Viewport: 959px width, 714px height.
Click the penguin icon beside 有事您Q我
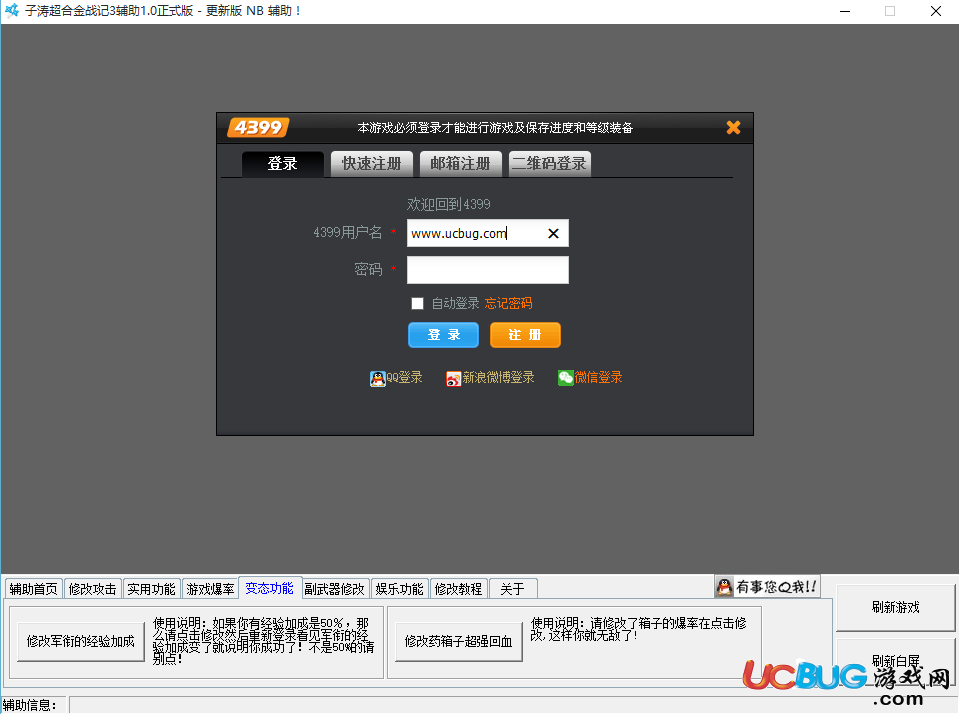coord(725,587)
